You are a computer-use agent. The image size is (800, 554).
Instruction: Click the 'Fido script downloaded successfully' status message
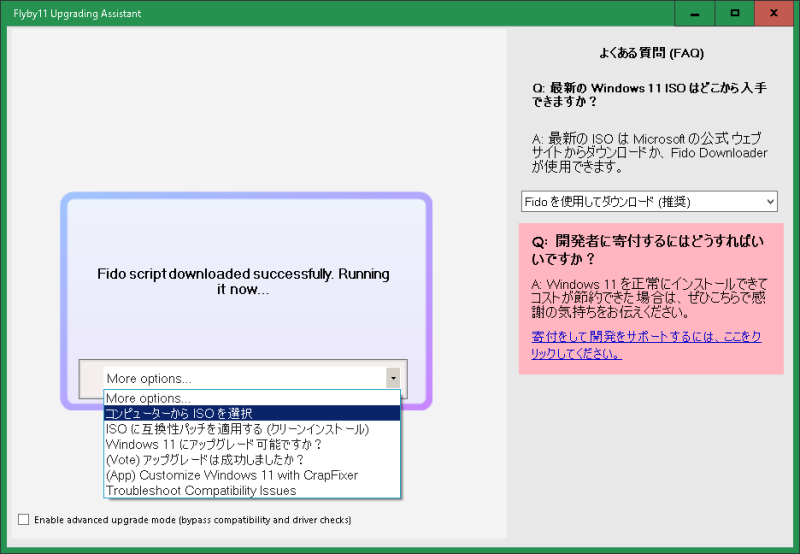[243, 281]
